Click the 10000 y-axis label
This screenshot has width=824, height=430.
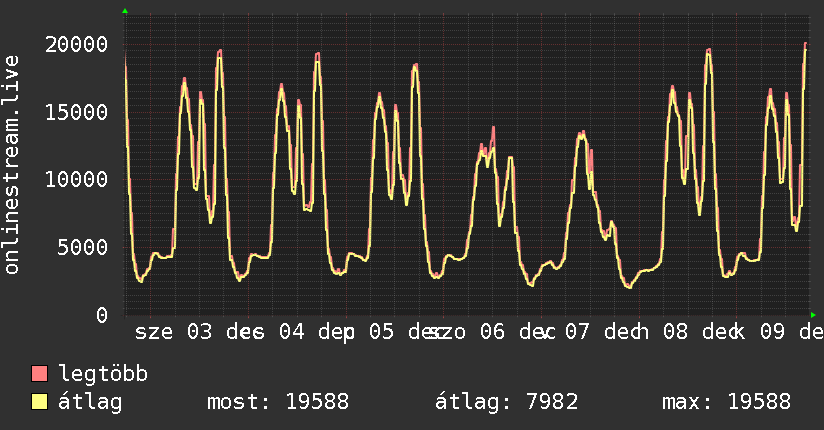coord(77,180)
